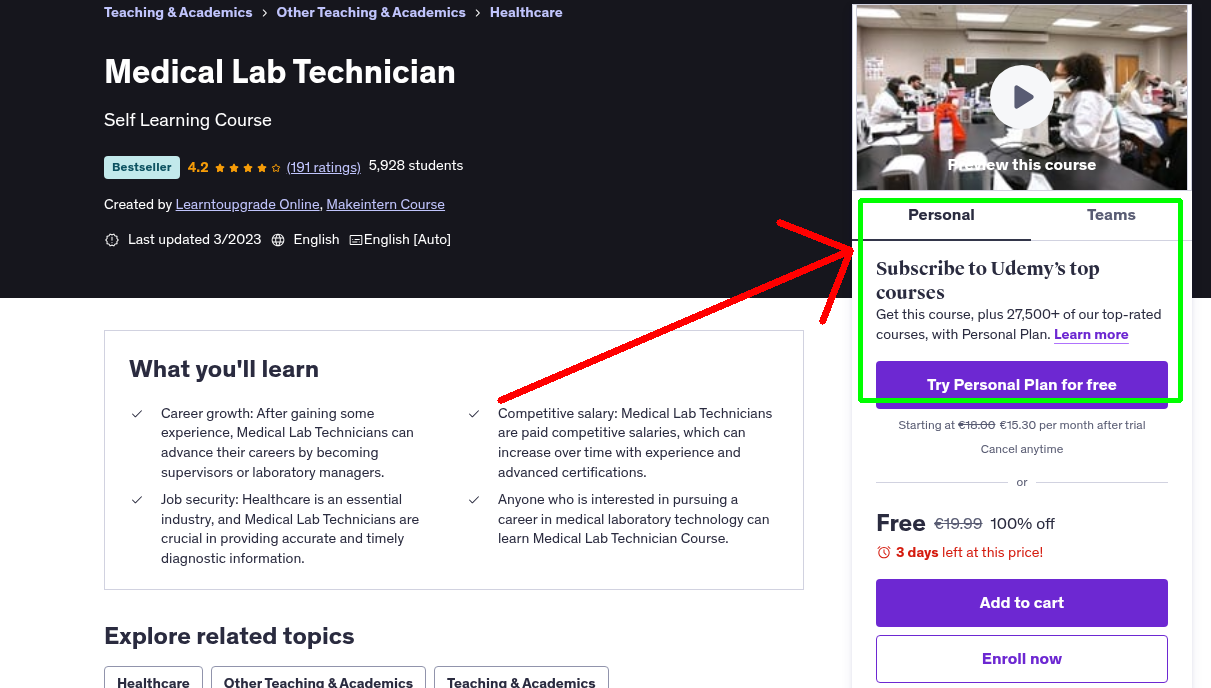Screen dimensions: 1211x688
Task: Open Other Teaching & Academics breadcrumb
Action: click(371, 12)
